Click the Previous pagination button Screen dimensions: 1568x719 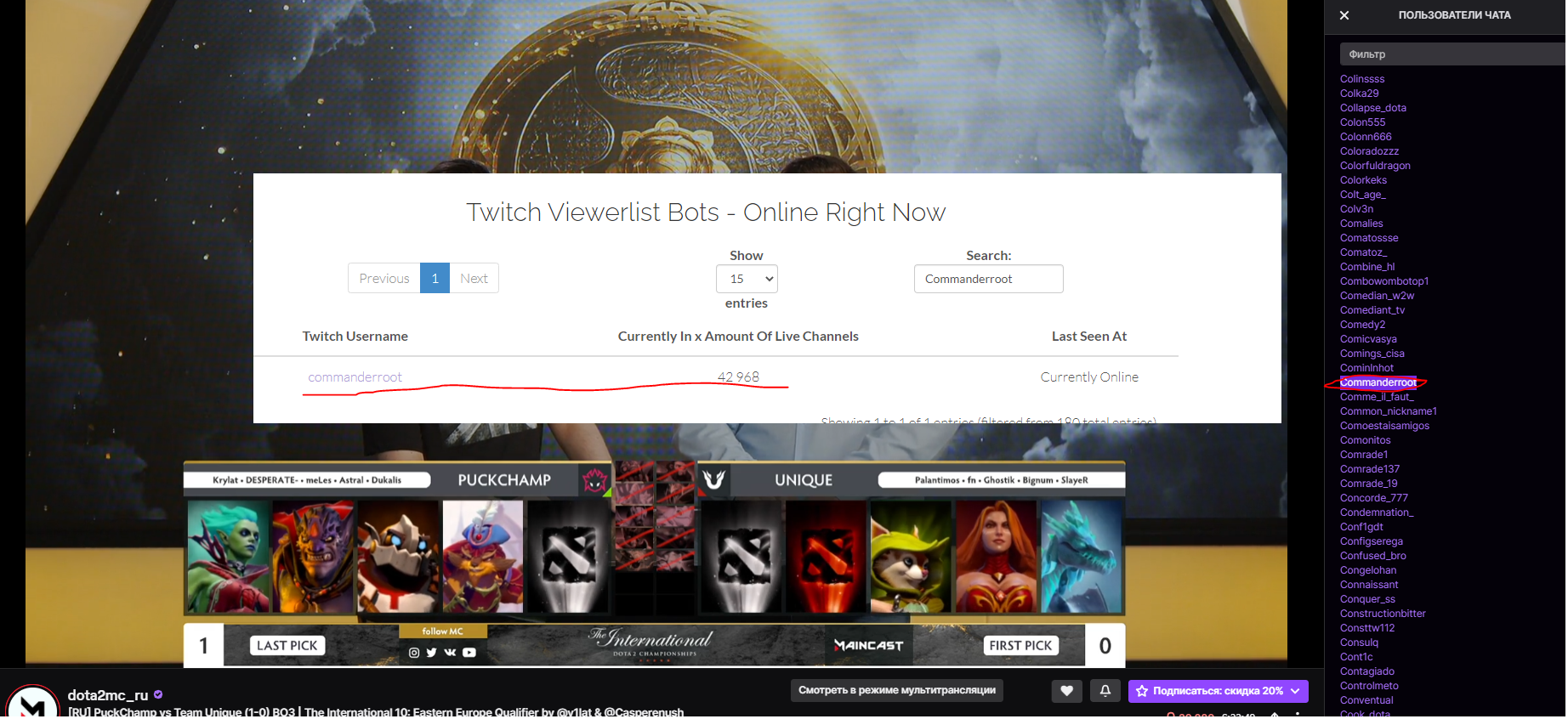384,279
